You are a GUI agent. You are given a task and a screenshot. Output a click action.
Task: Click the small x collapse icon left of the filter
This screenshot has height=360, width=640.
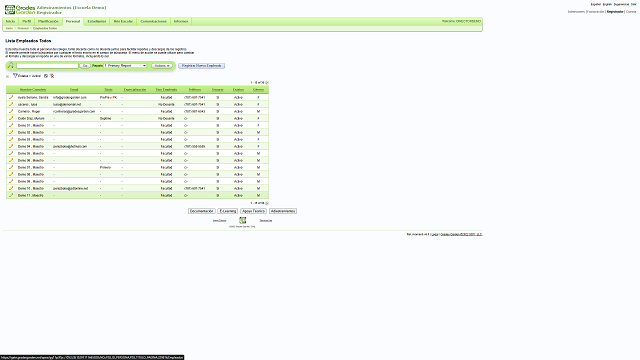click(7, 76)
